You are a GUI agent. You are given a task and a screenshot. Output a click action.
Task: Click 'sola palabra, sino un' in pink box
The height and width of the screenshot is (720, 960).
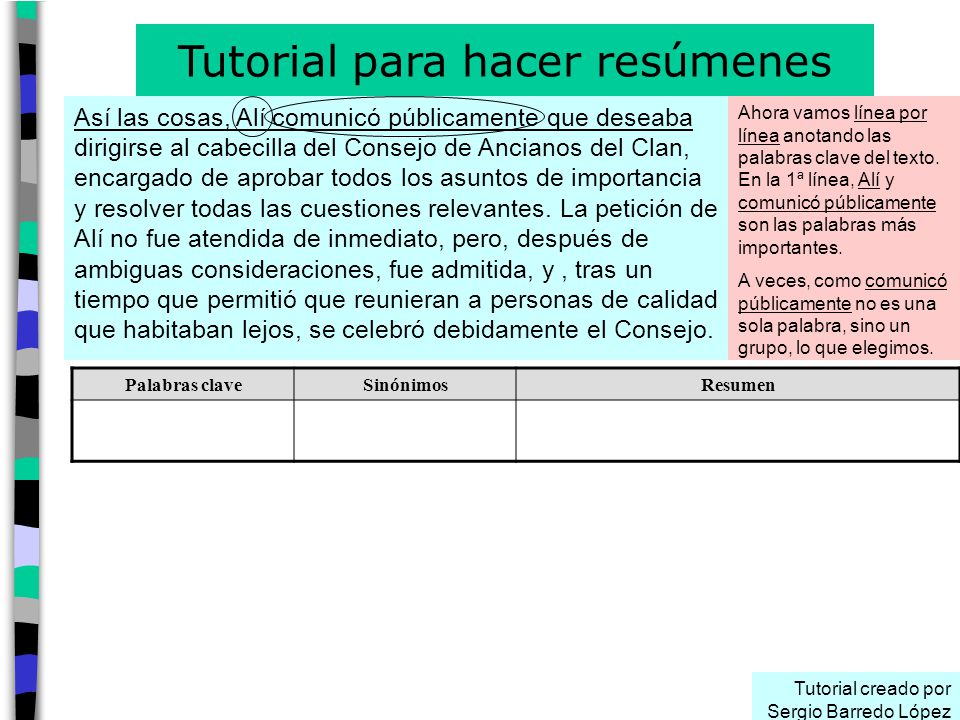823,325
